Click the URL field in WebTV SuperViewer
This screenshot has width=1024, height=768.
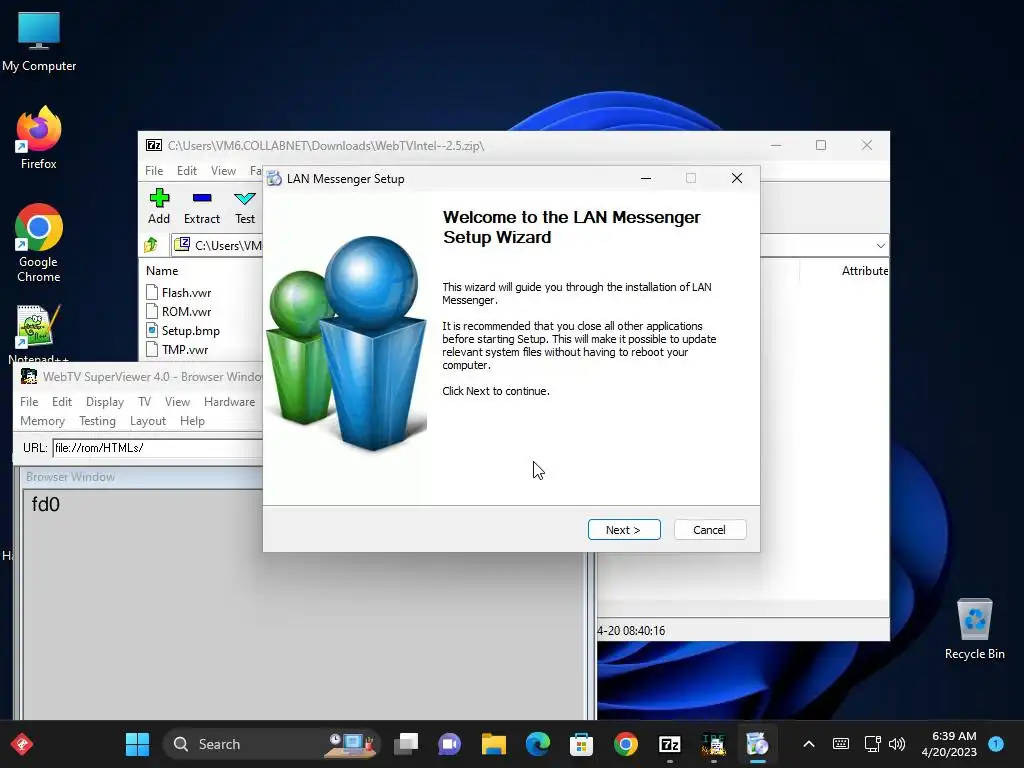point(157,448)
